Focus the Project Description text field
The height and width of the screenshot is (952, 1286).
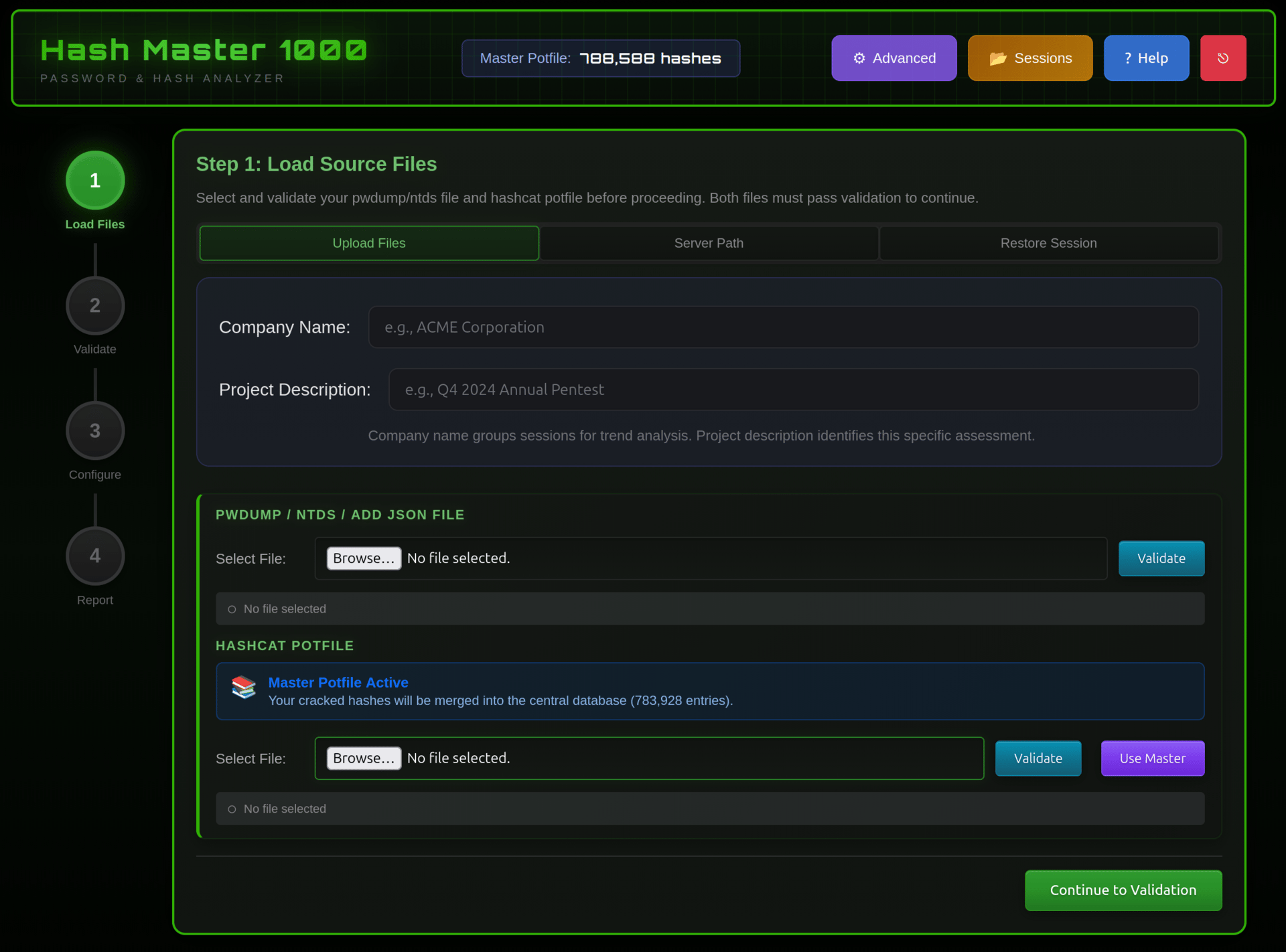tap(793, 390)
